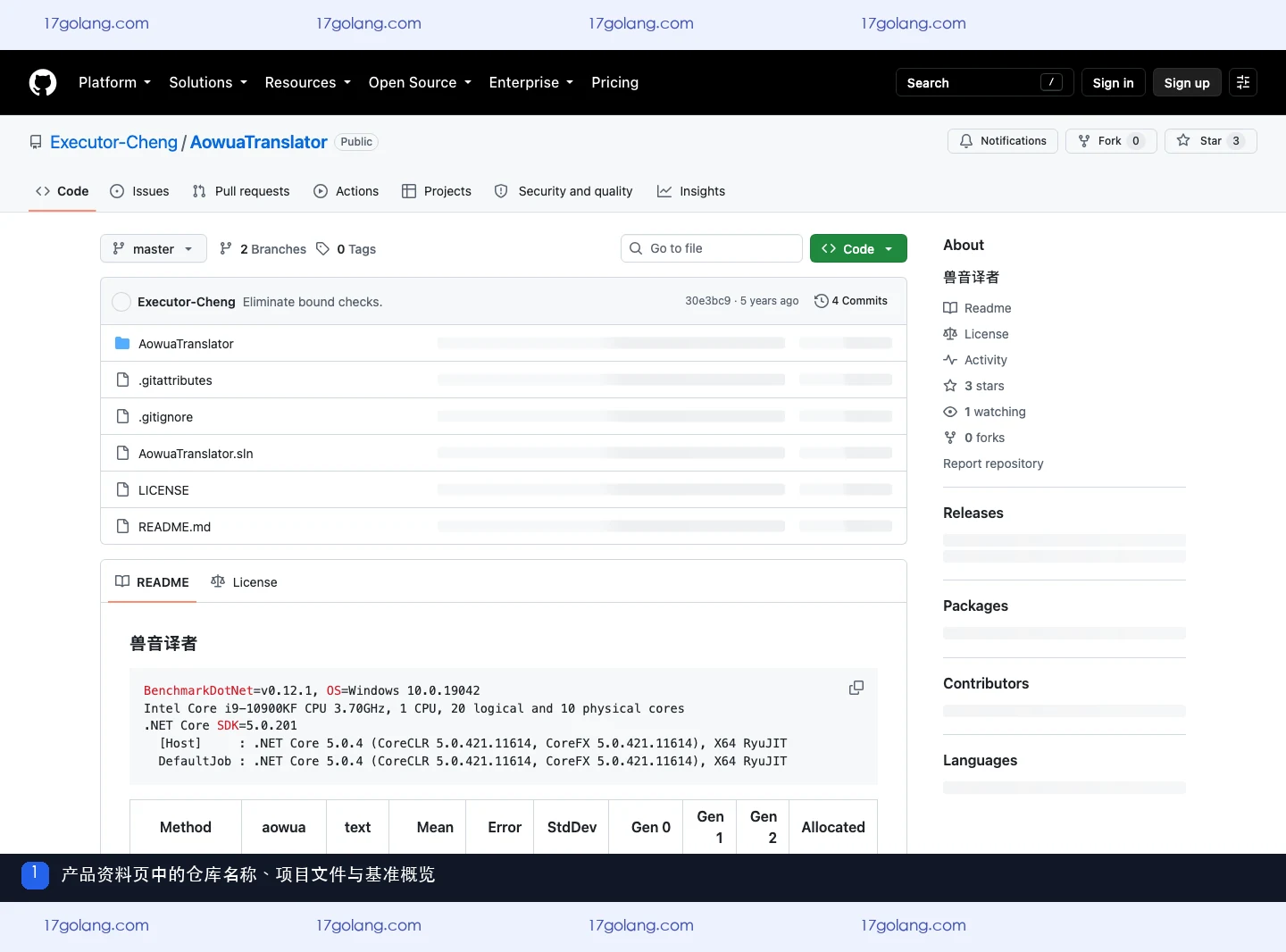Click the tag icon beside 0 Tags

click(x=323, y=249)
